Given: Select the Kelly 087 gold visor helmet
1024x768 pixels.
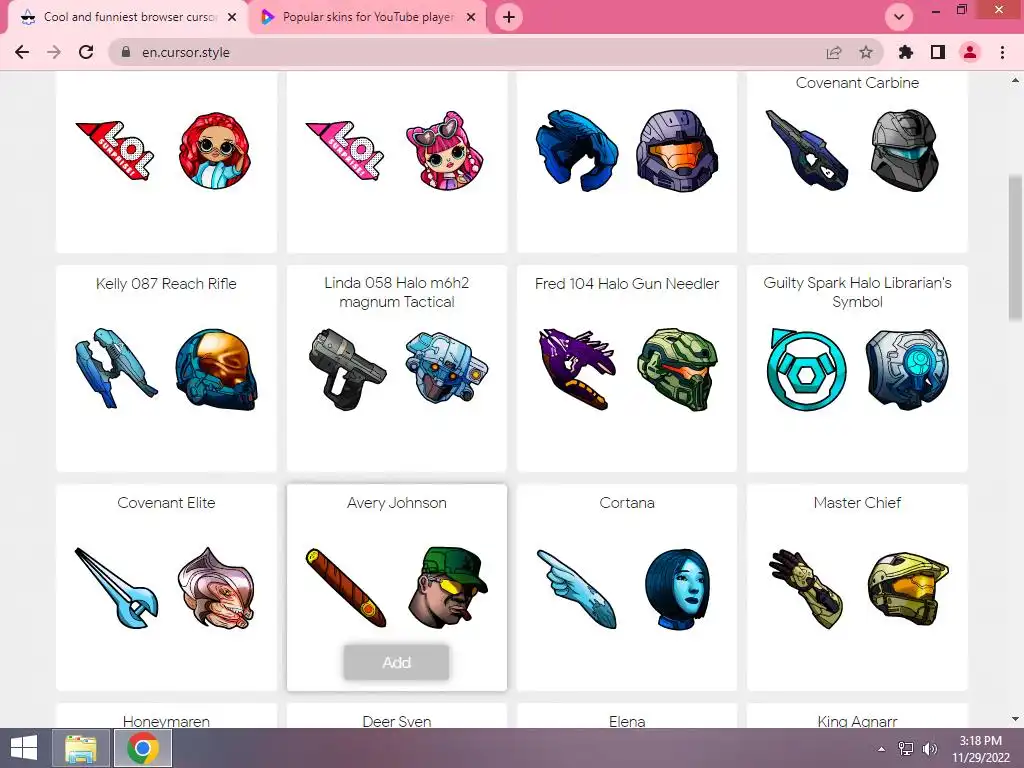Looking at the screenshot, I should (x=217, y=369).
